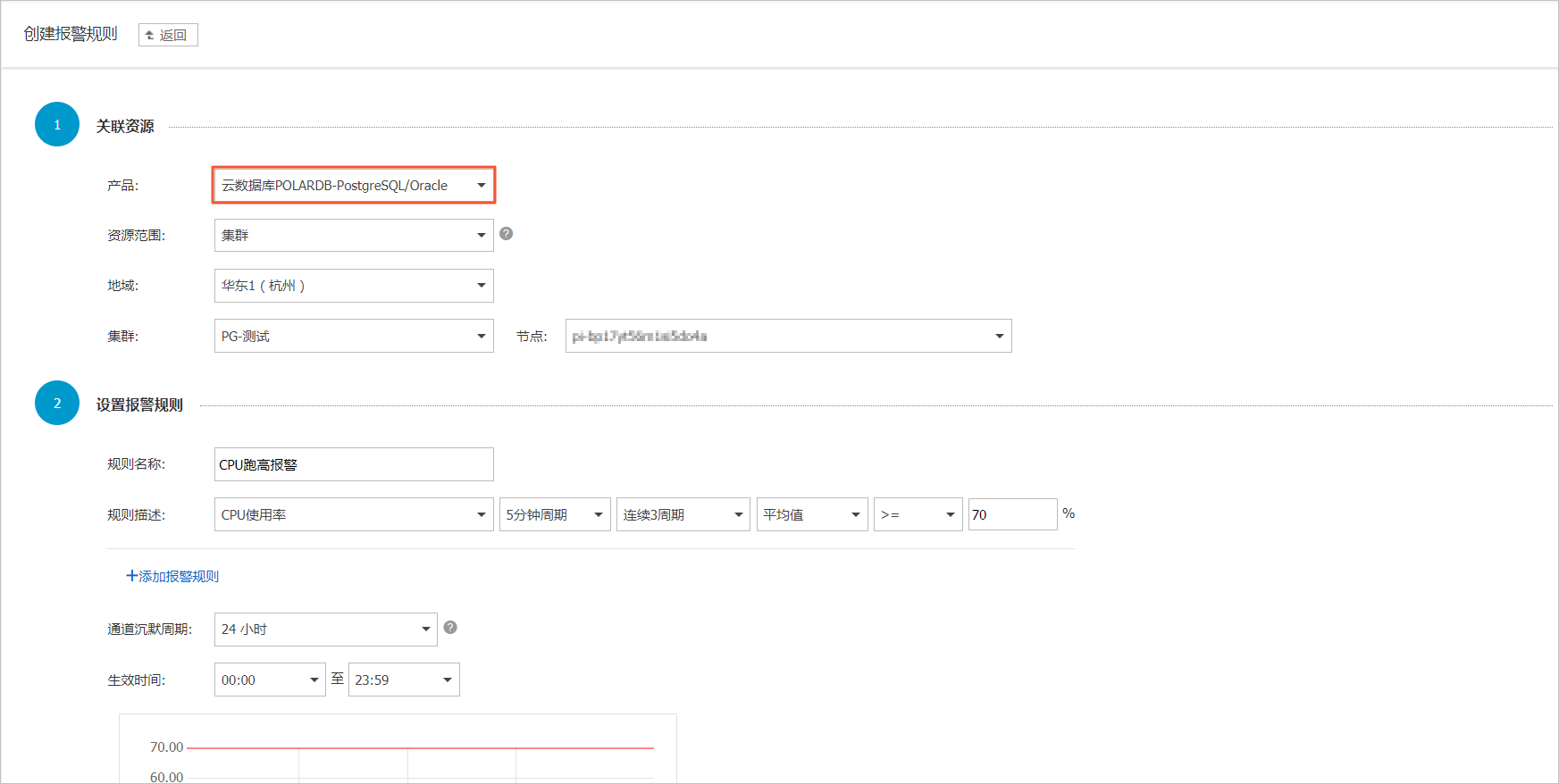Open the 资源范围 dropdown showing 集群
The height and width of the screenshot is (784, 1559).
[354, 235]
